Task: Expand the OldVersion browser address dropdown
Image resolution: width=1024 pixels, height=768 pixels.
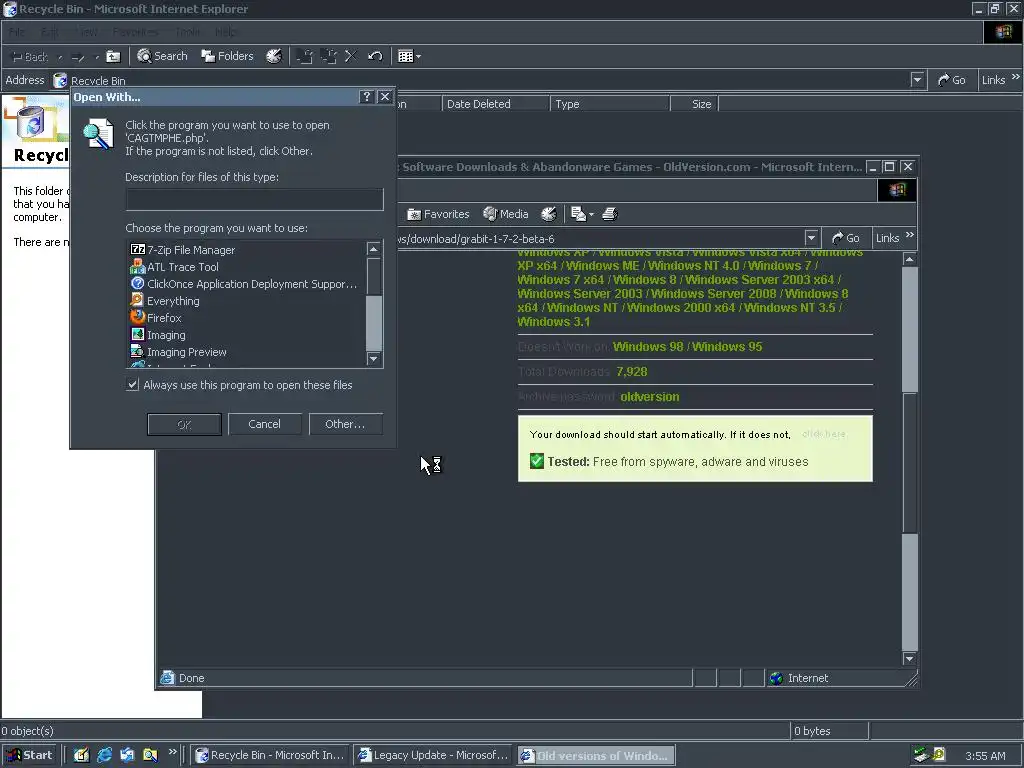Action: pyautogui.click(x=811, y=238)
